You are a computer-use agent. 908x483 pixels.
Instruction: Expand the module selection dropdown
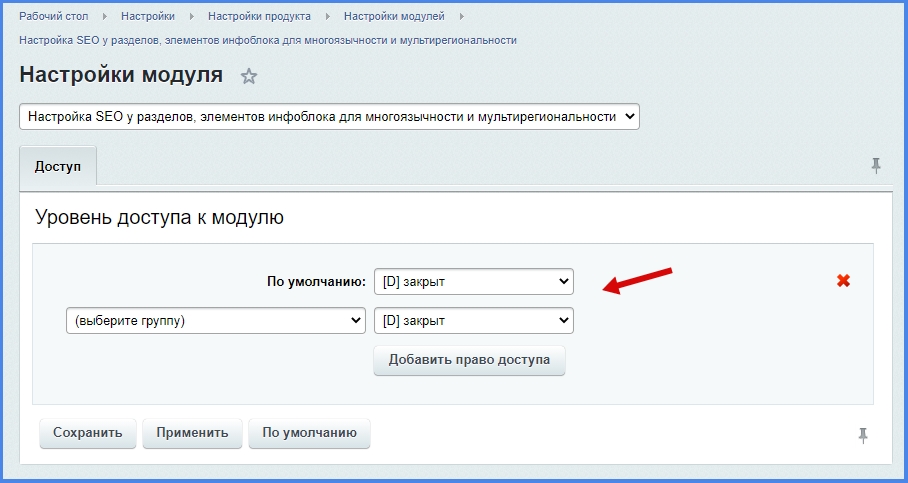click(x=329, y=117)
